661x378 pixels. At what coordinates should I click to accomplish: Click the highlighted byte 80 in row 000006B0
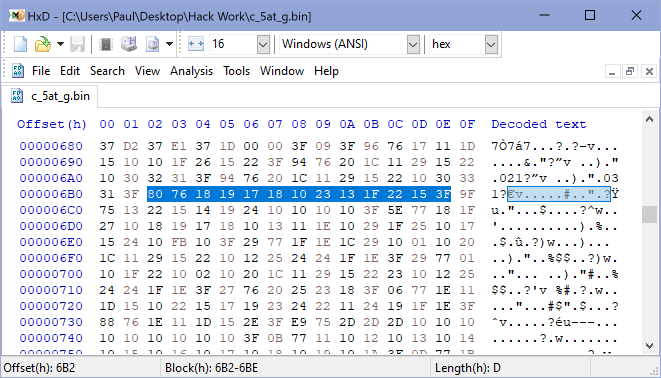tap(155, 194)
